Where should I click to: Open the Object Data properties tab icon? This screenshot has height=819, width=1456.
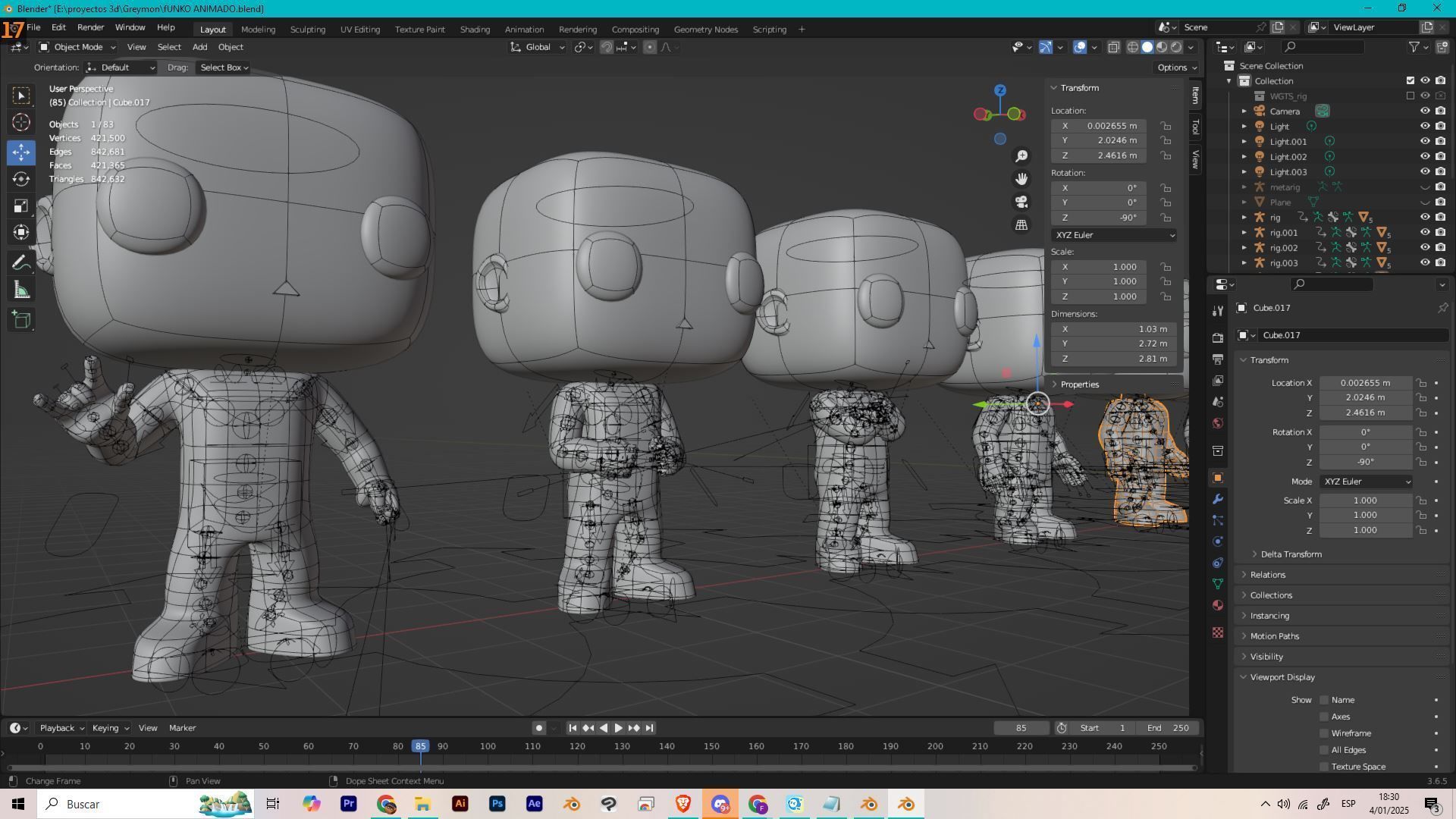[x=1218, y=584]
